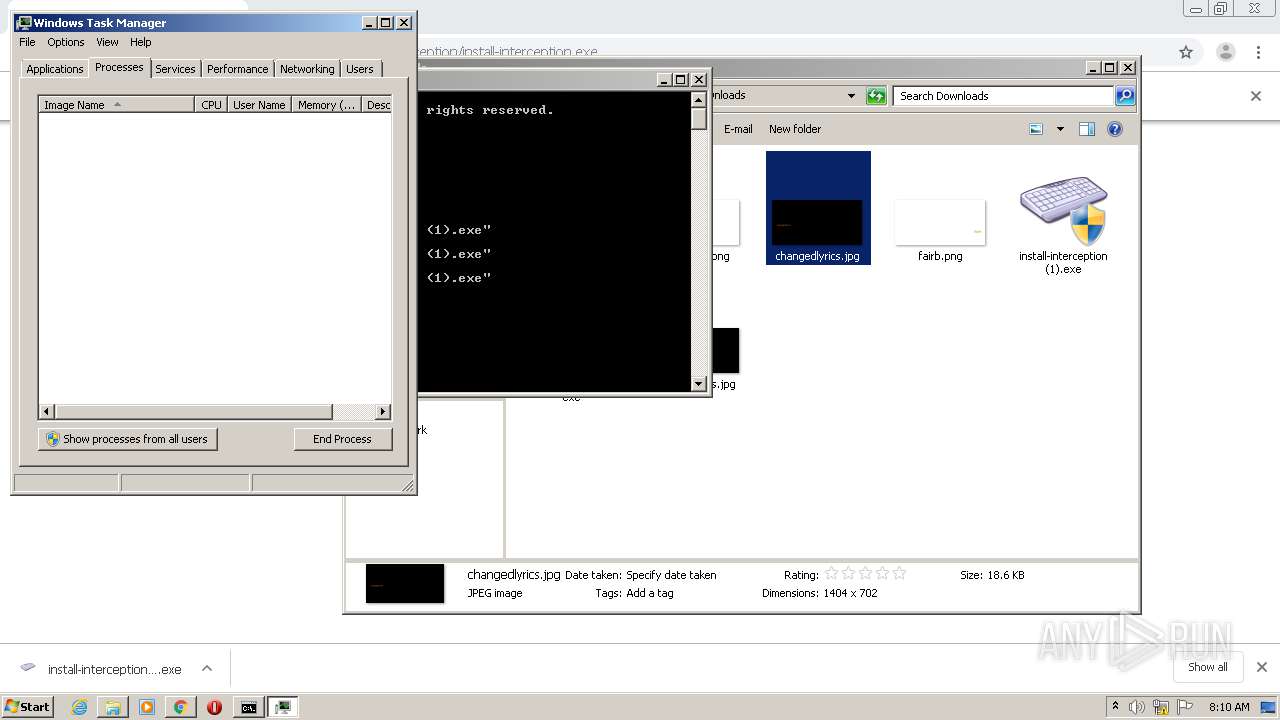Click the network tray icon
Image resolution: width=1280 pixels, height=720 pixels.
[x=1161, y=707]
